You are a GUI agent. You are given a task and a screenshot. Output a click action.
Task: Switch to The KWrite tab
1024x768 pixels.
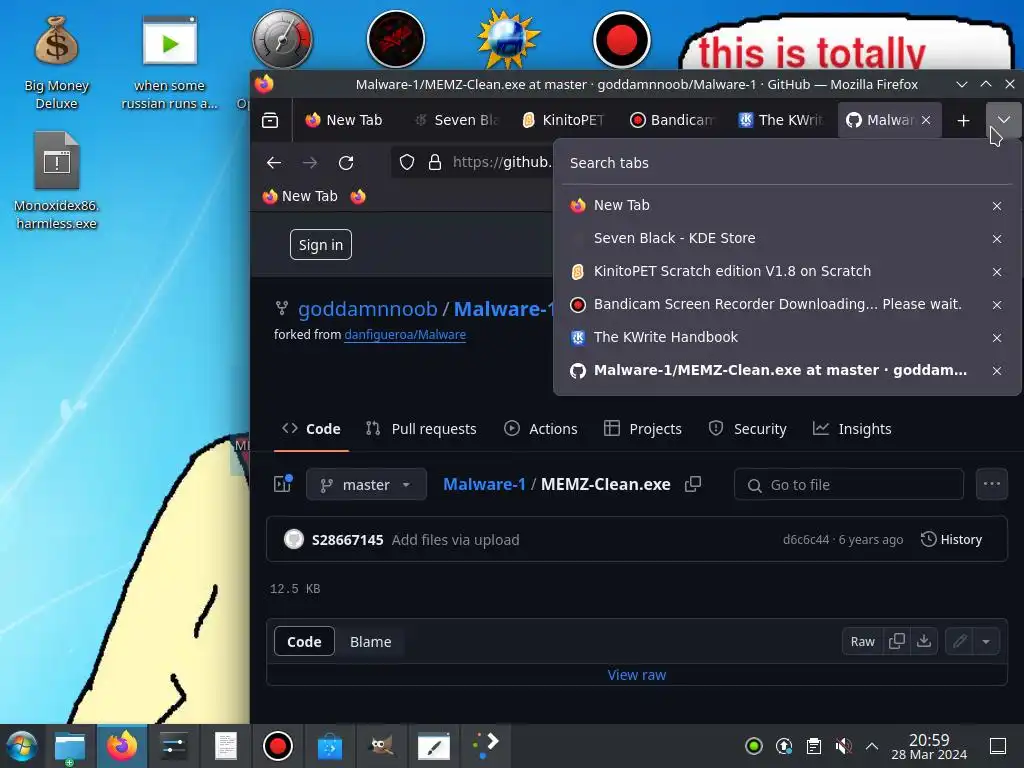coord(781,120)
